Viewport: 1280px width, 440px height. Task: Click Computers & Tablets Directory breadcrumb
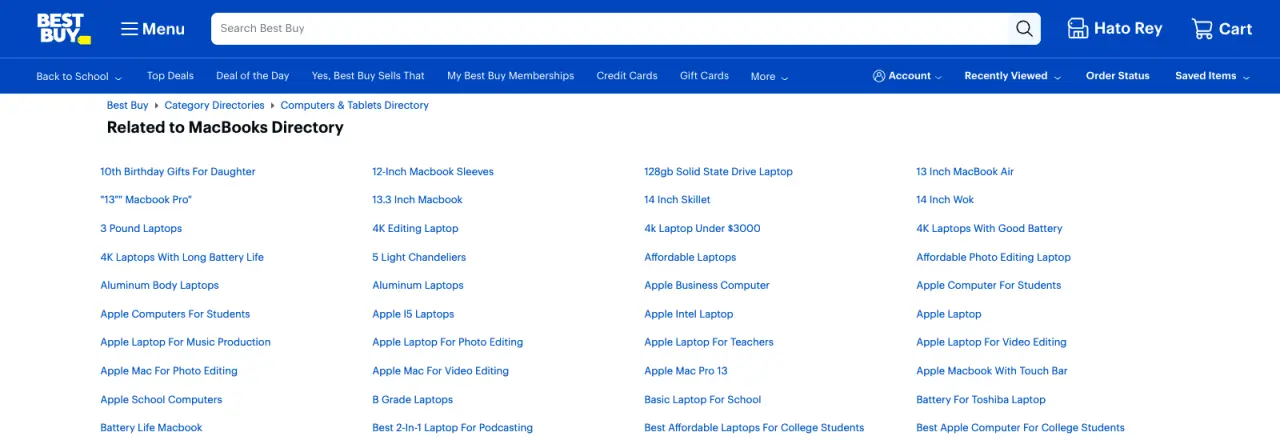[x=354, y=105]
